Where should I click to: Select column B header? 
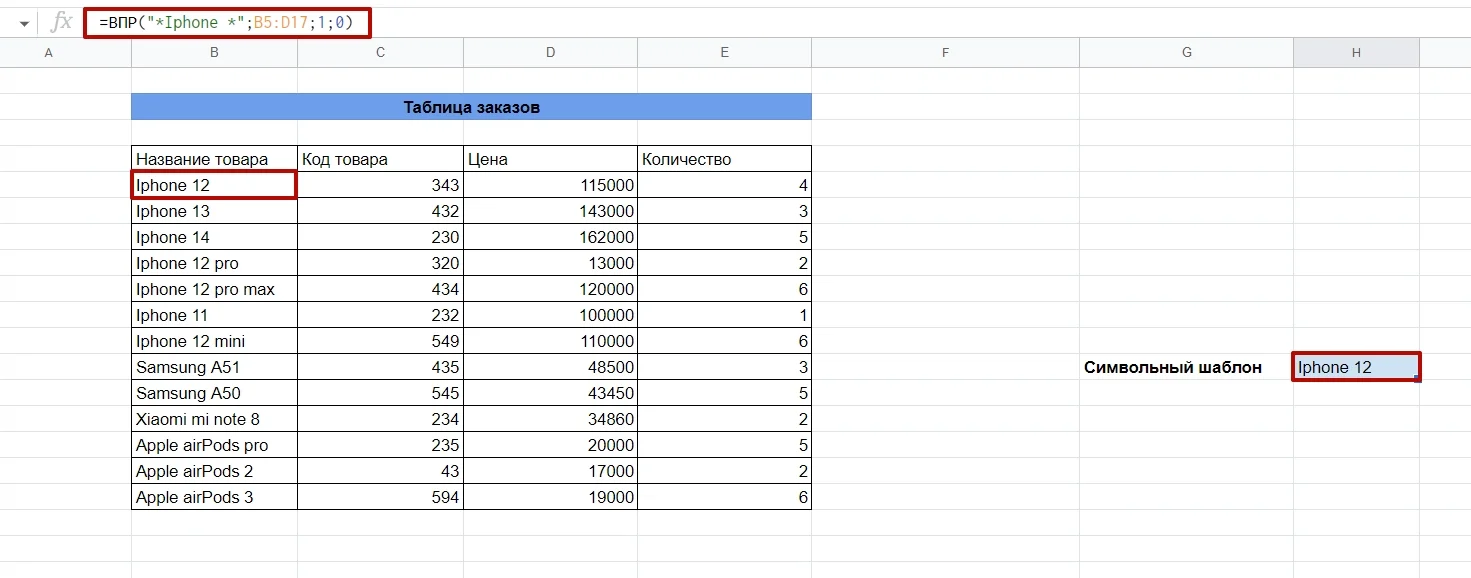214,53
